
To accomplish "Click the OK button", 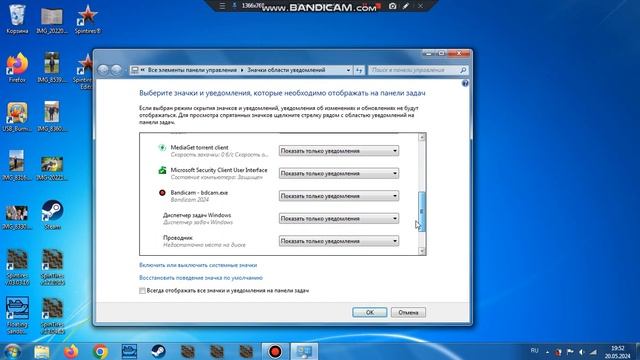I will tap(369, 312).
